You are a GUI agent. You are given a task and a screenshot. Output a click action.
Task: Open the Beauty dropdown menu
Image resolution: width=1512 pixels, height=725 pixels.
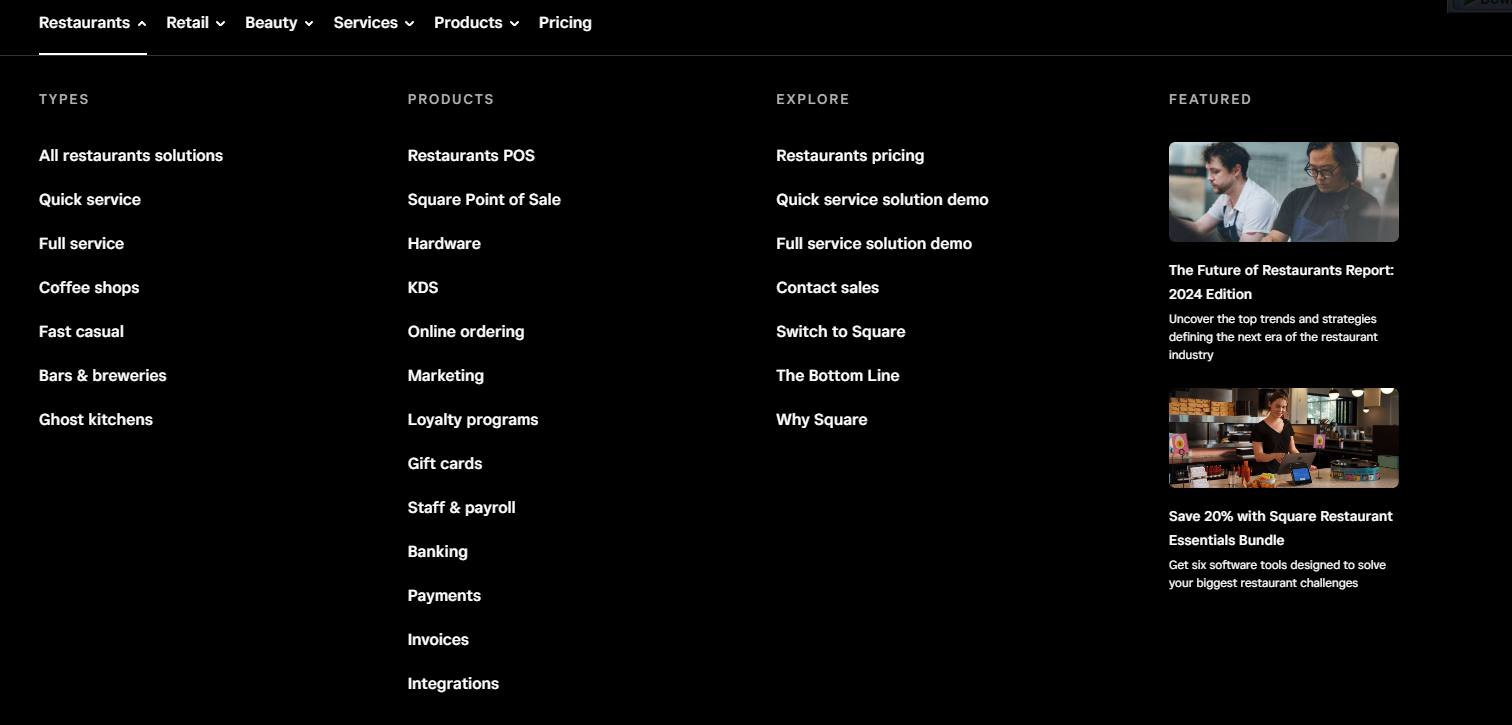point(279,23)
